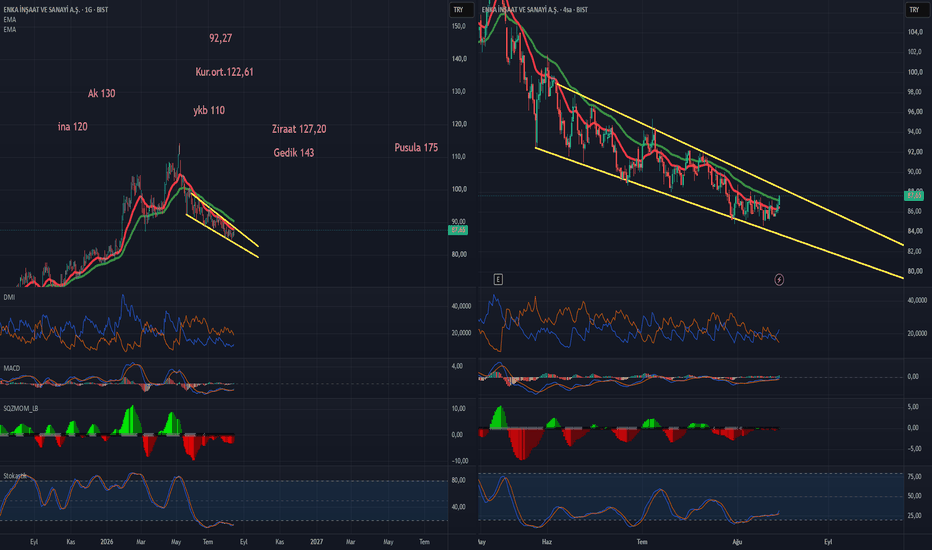This screenshot has height=550, width=932.
Task: Click the -10,00 level on the daily SQZMOM scale
Action: [459, 461]
